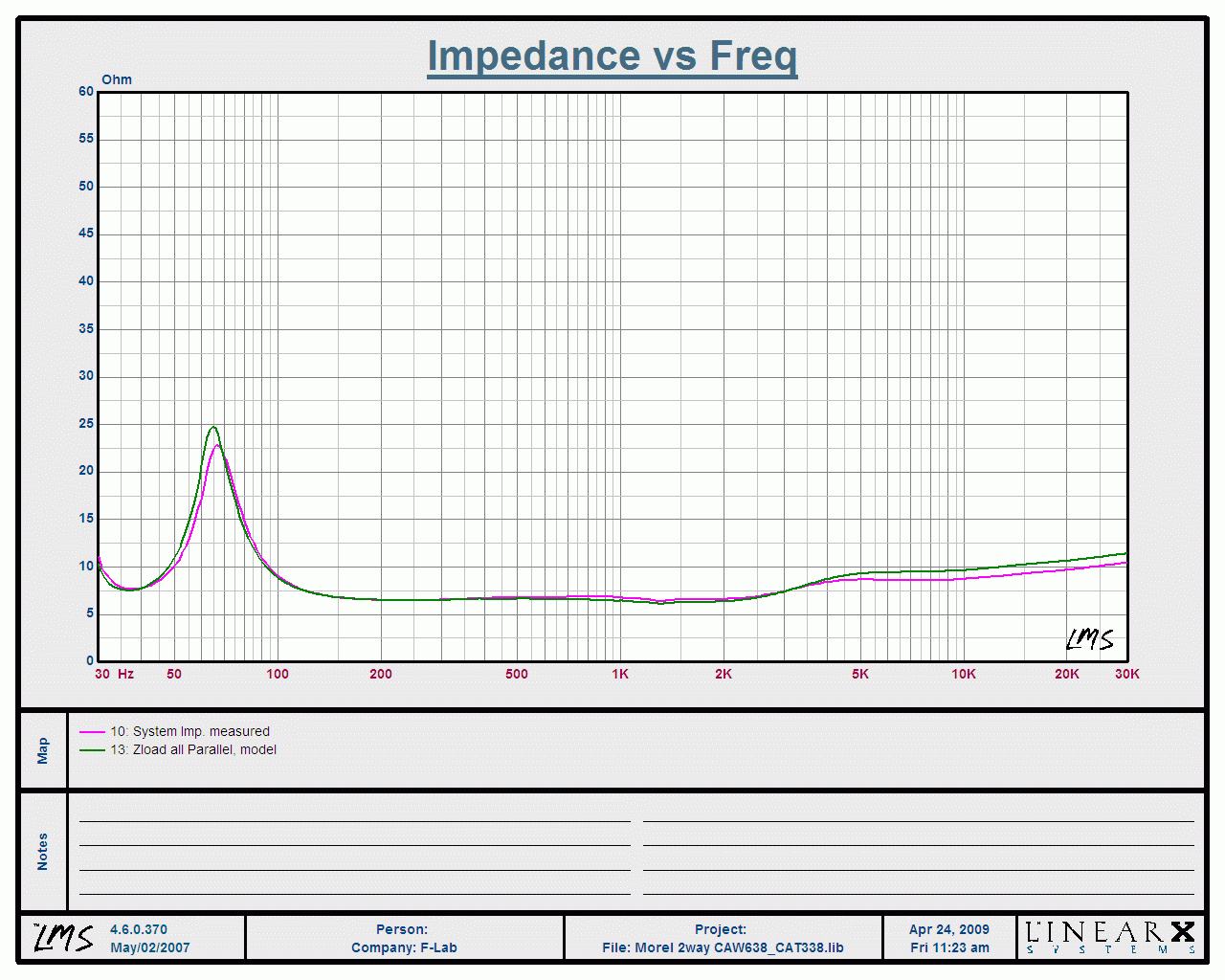Click the vertical "Notes" panel label
The width and height of the screenshot is (1225, 980).
[x=43, y=851]
